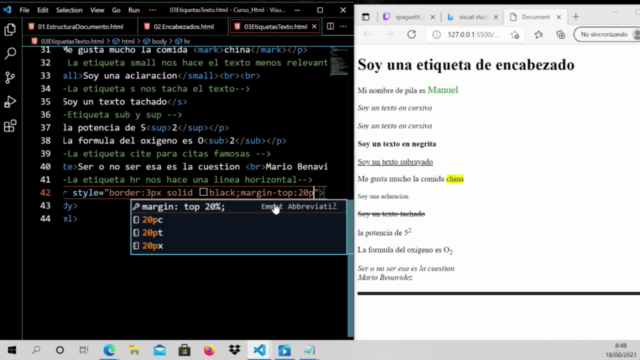Open the Extensions view
The image size is (640, 360).
pos(10,126)
